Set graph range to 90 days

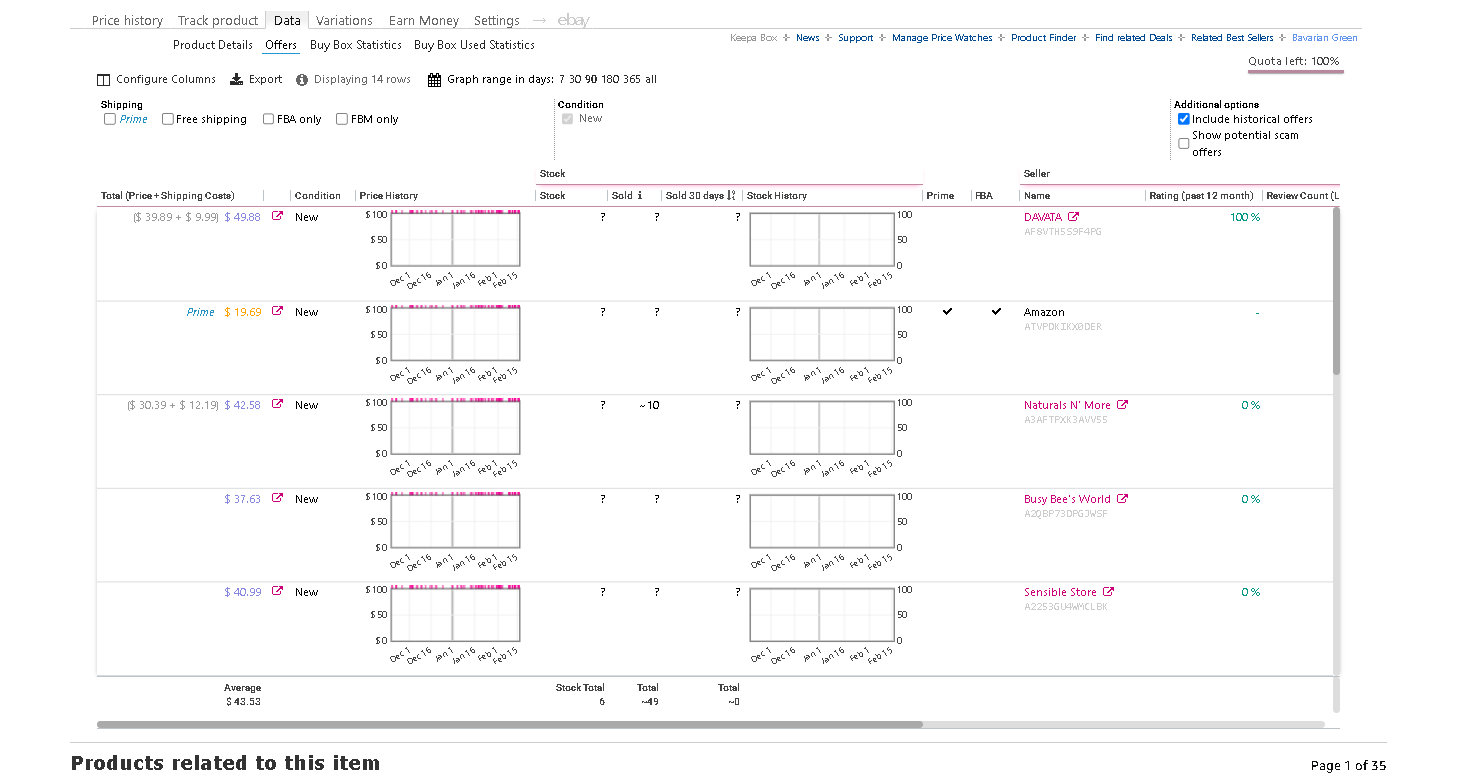click(592, 80)
